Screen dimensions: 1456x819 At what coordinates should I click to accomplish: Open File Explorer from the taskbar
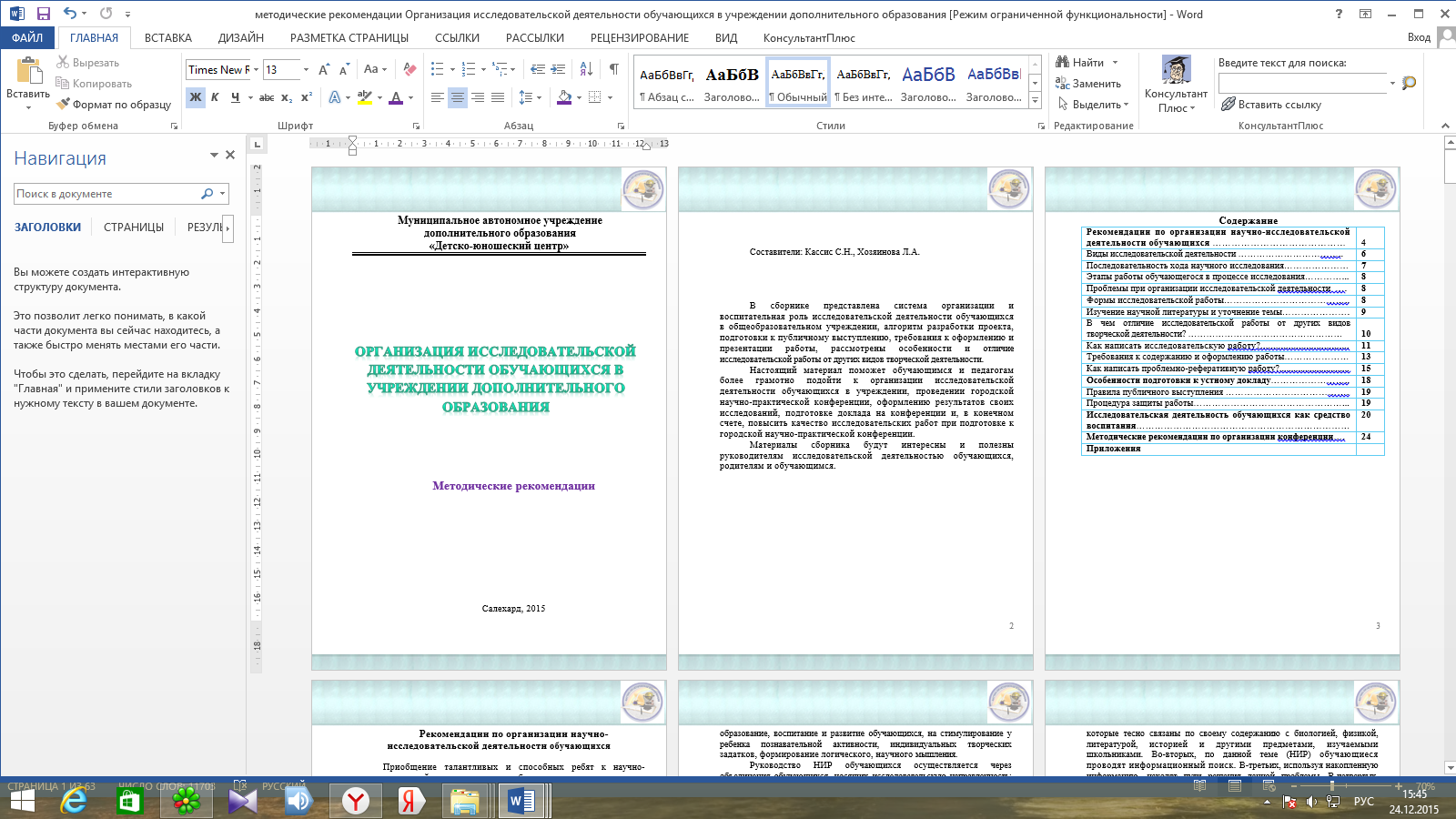pyautogui.click(x=464, y=801)
